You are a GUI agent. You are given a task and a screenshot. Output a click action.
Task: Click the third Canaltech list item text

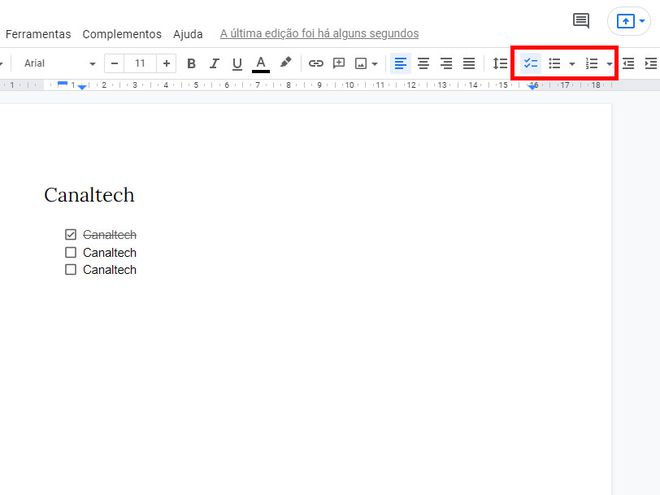click(109, 270)
